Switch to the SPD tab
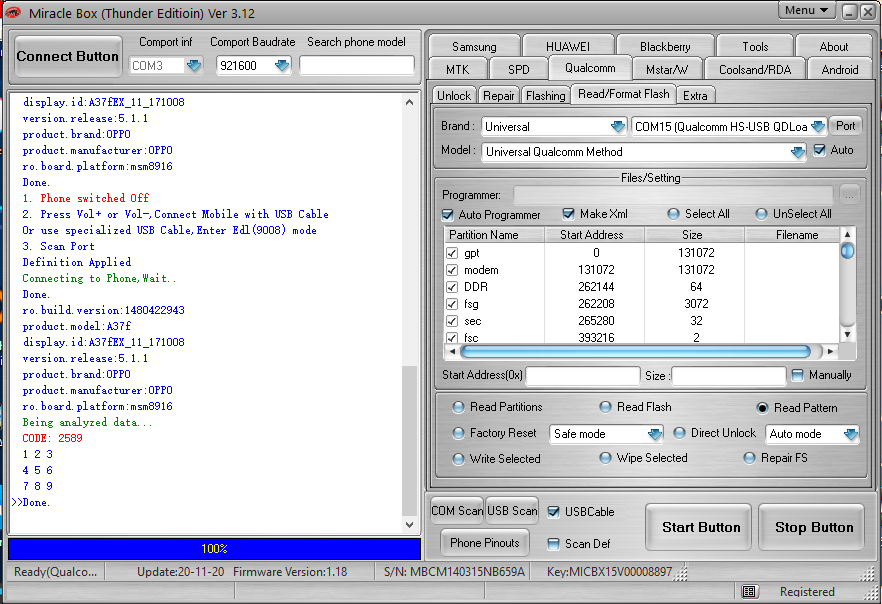This screenshot has width=882, height=604. pyautogui.click(x=518, y=69)
